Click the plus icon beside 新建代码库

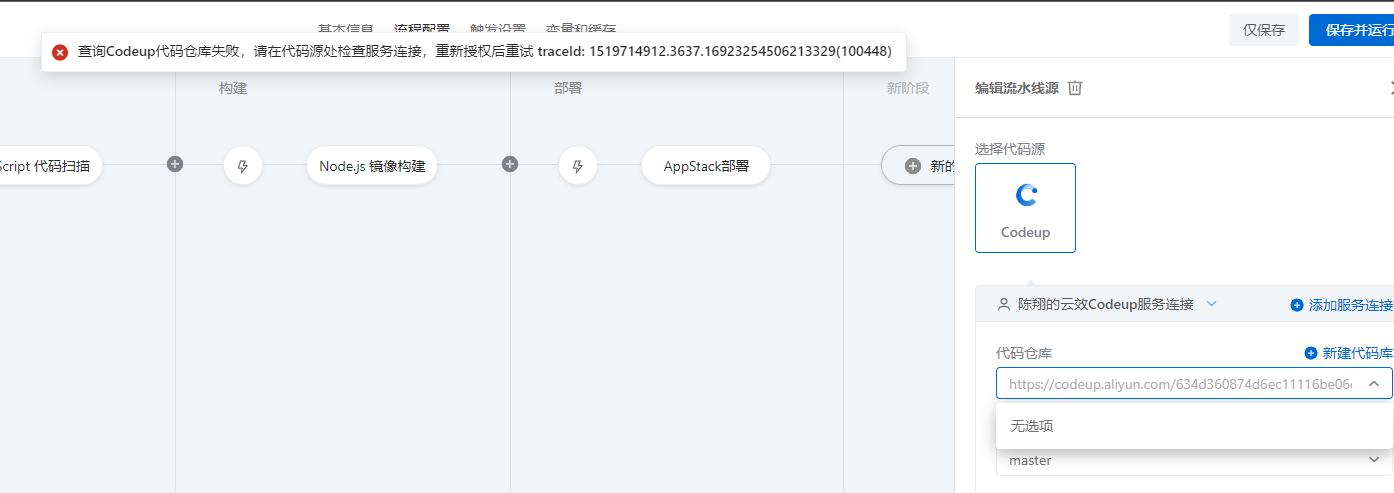click(1311, 353)
